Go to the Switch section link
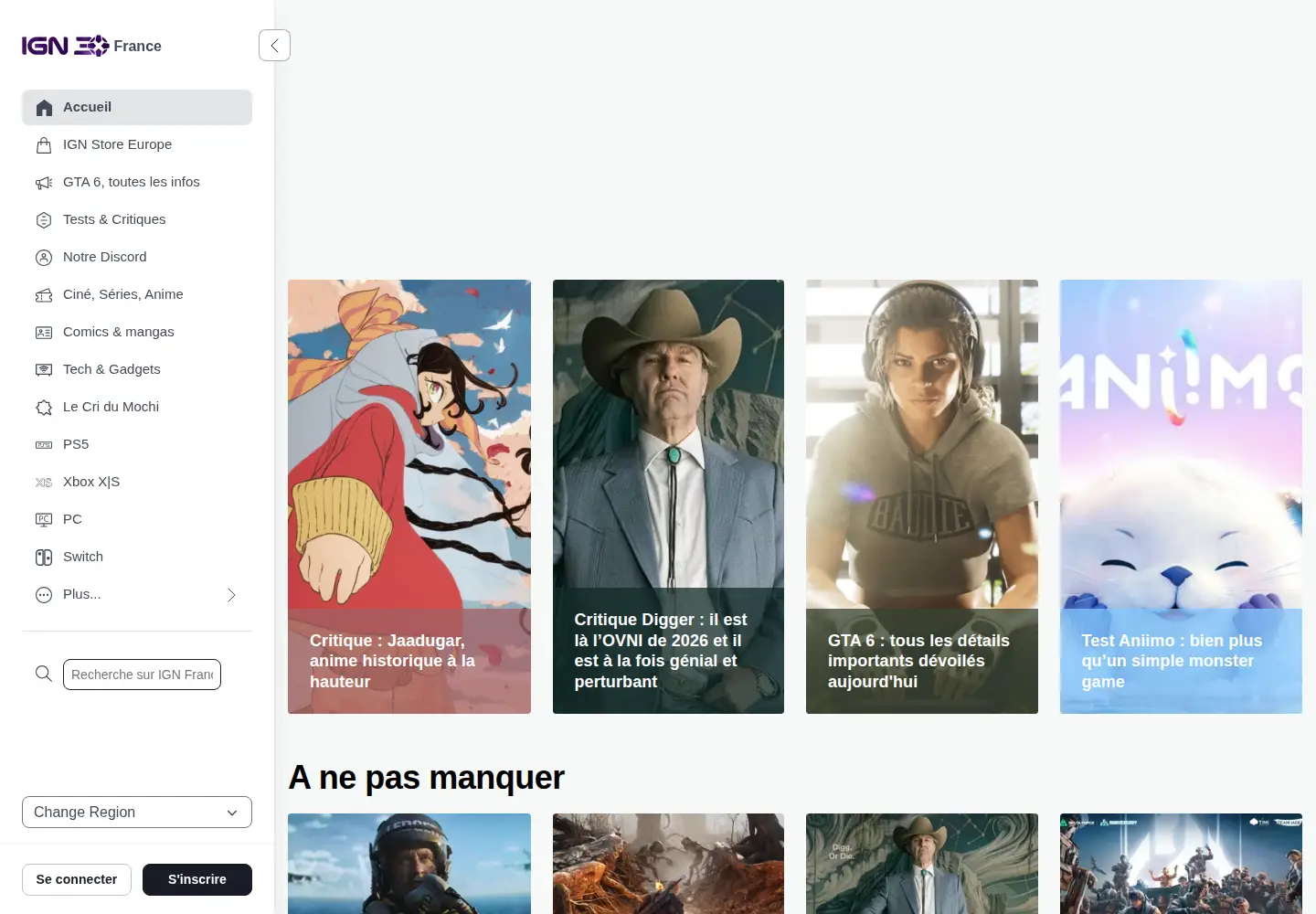 (x=137, y=557)
